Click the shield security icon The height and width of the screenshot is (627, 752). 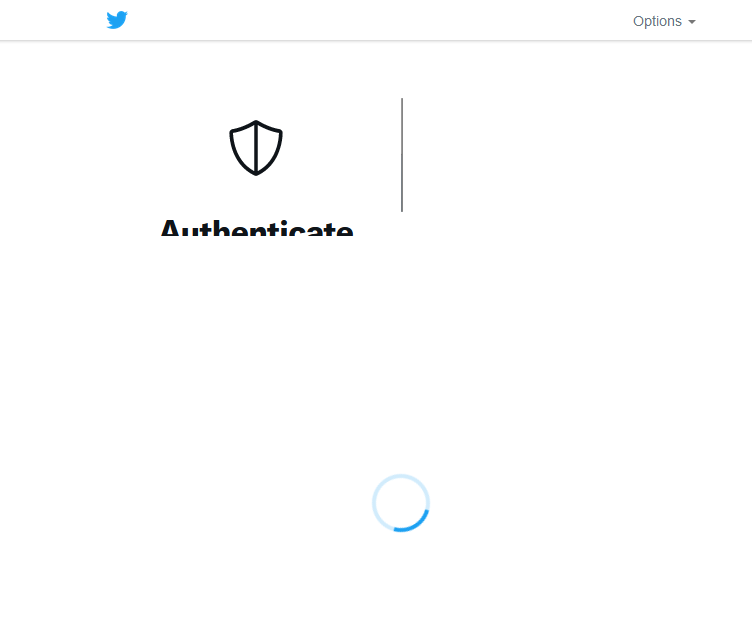pos(256,148)
